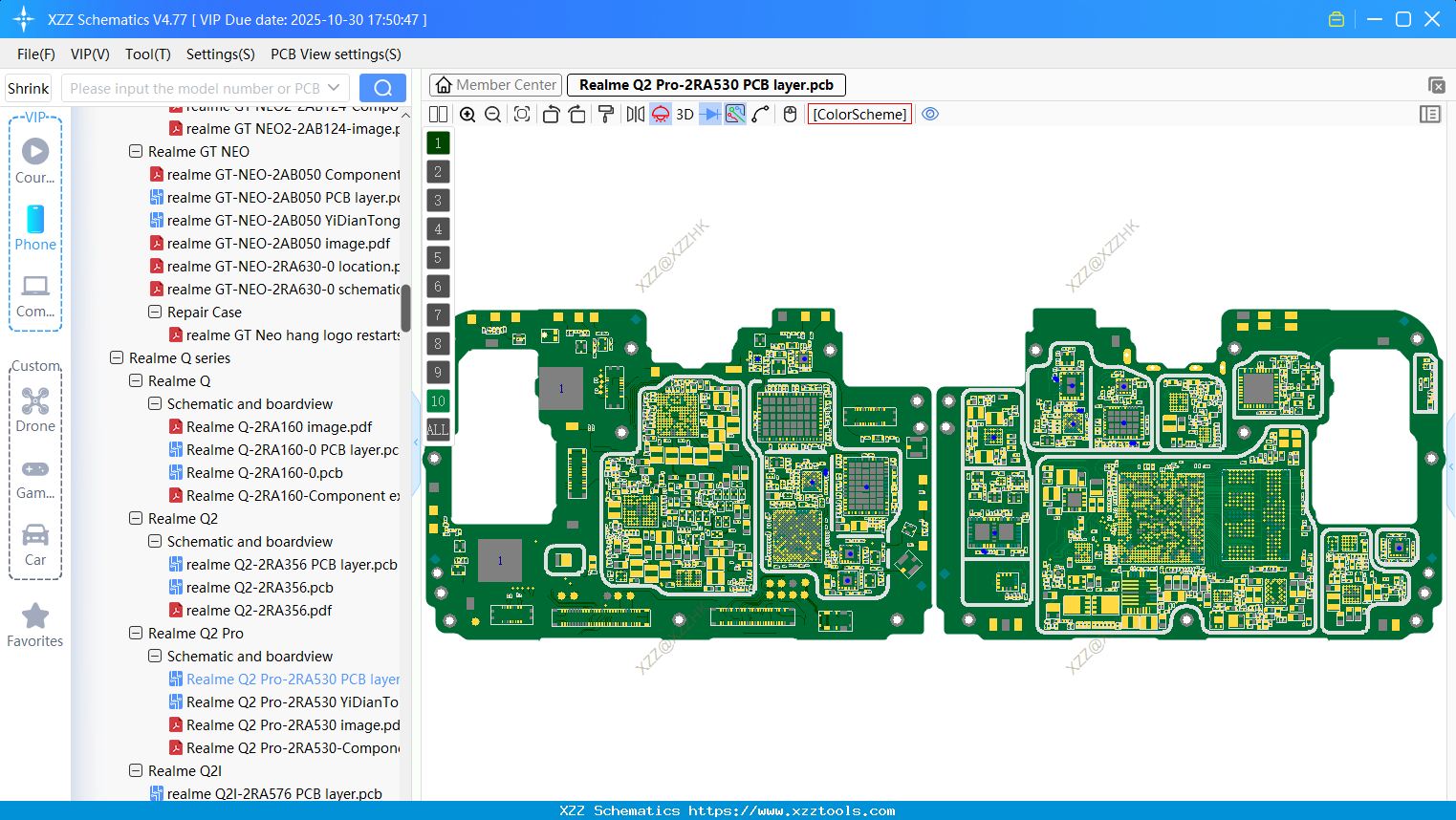Activate the 3D view tool
The height and width of the screenshot is (820, 1456).
(685, 114)
